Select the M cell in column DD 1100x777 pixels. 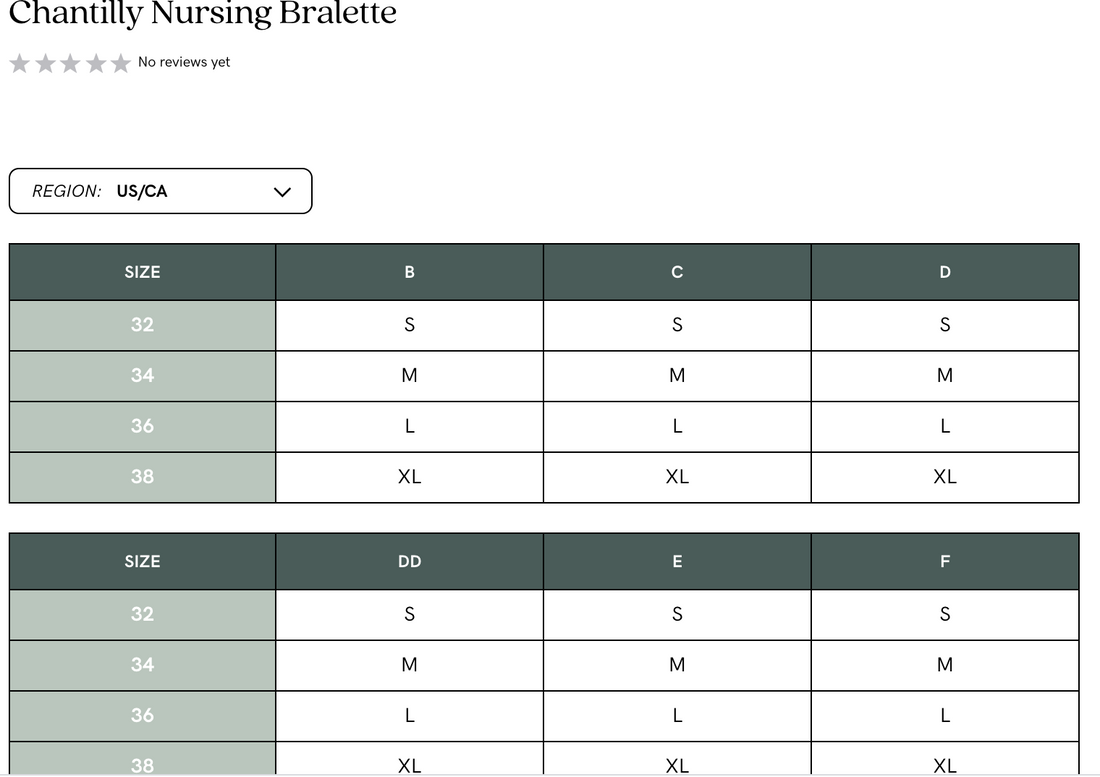click(409, 665)
